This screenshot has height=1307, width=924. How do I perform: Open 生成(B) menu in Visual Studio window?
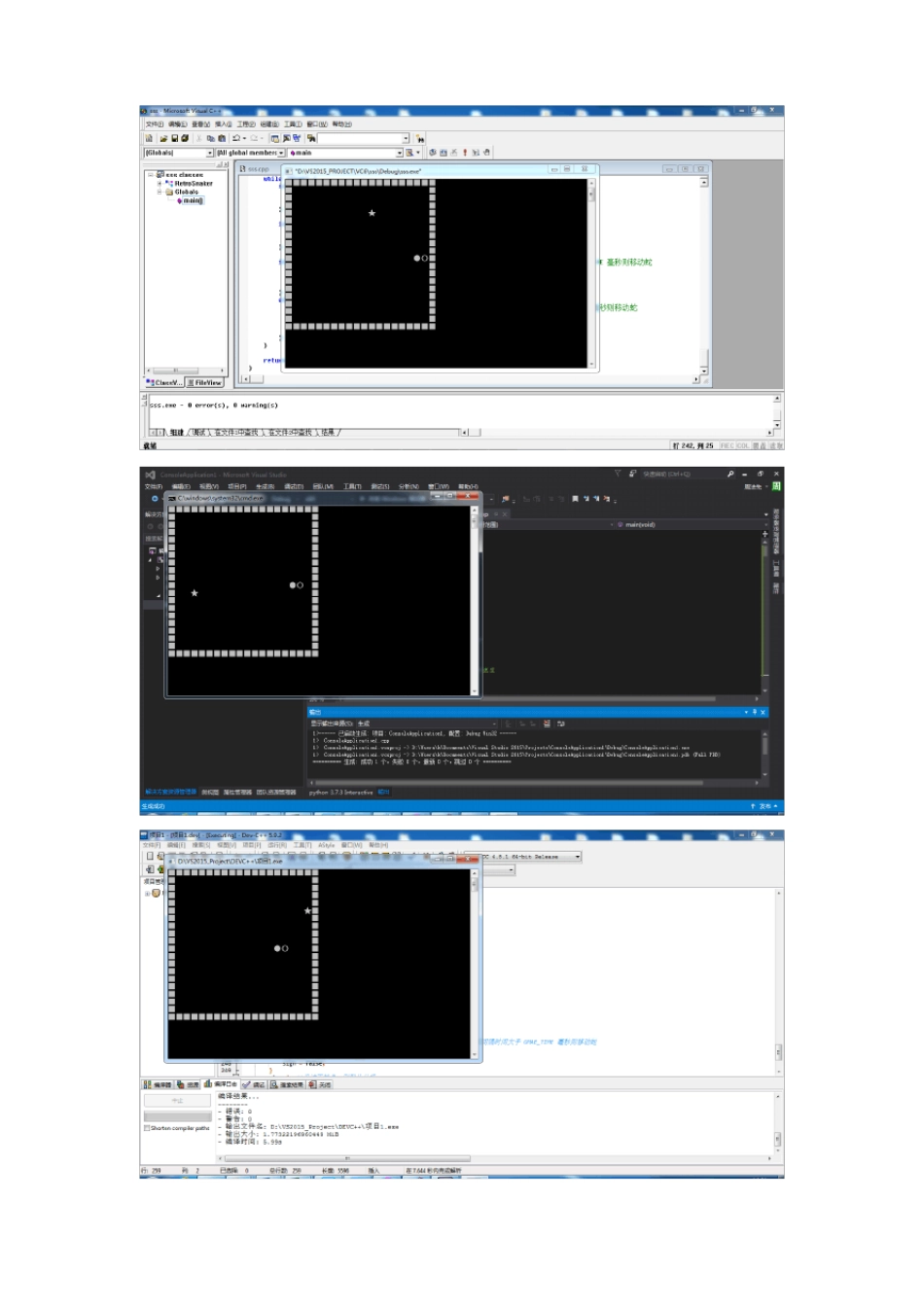coord(265,486)
